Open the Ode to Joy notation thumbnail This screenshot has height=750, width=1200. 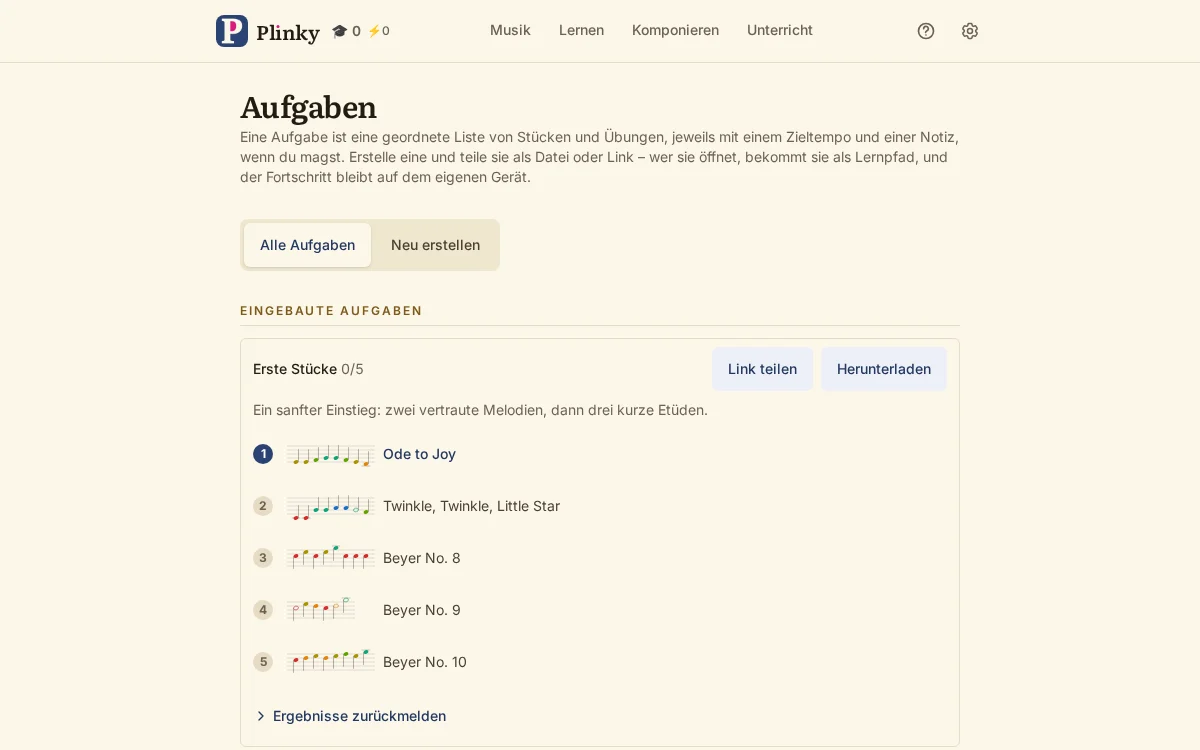pos(330,455)
